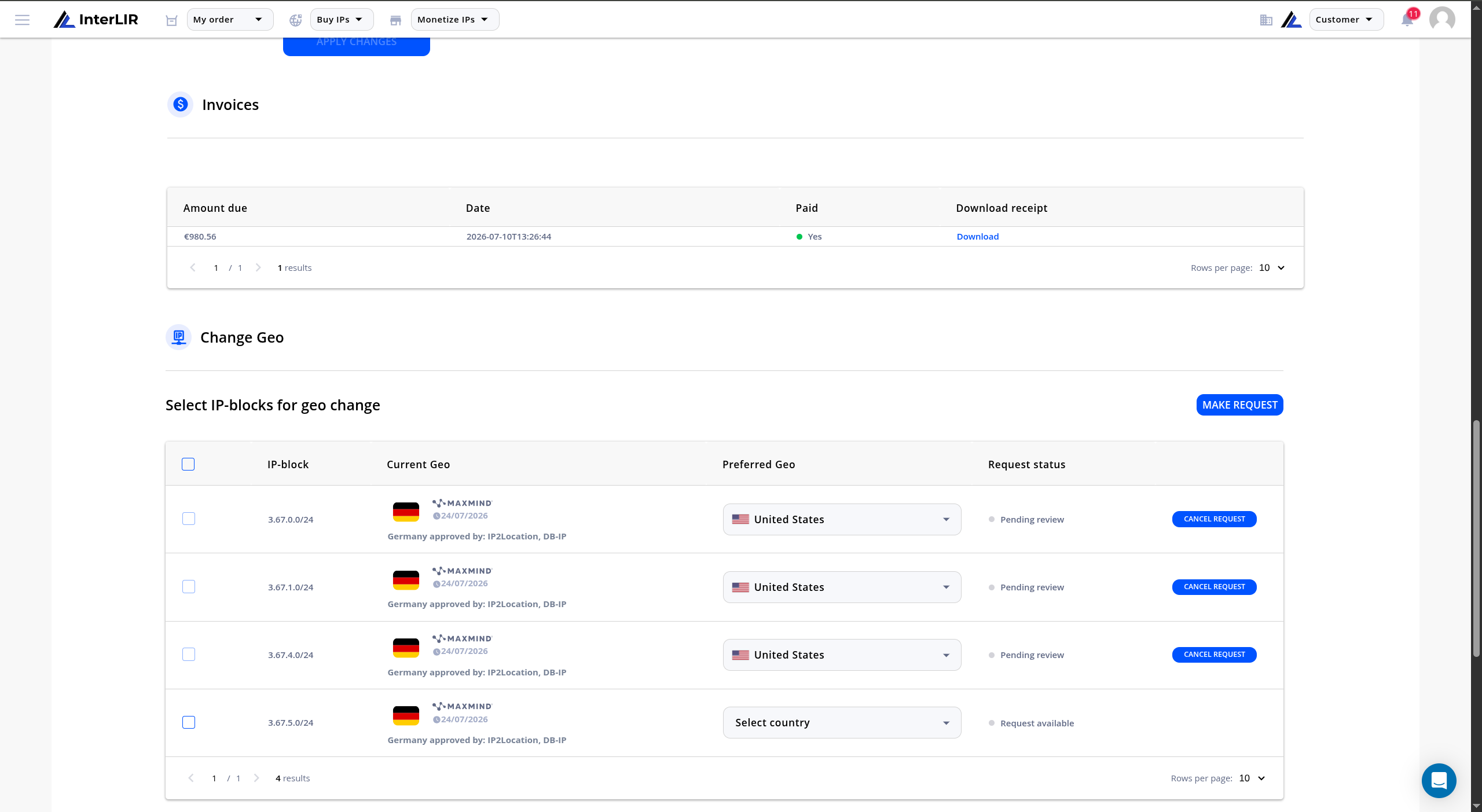The image size is (1482, 812).
Task: Go to next geo table page arrow
Action: tap(256, 778)
